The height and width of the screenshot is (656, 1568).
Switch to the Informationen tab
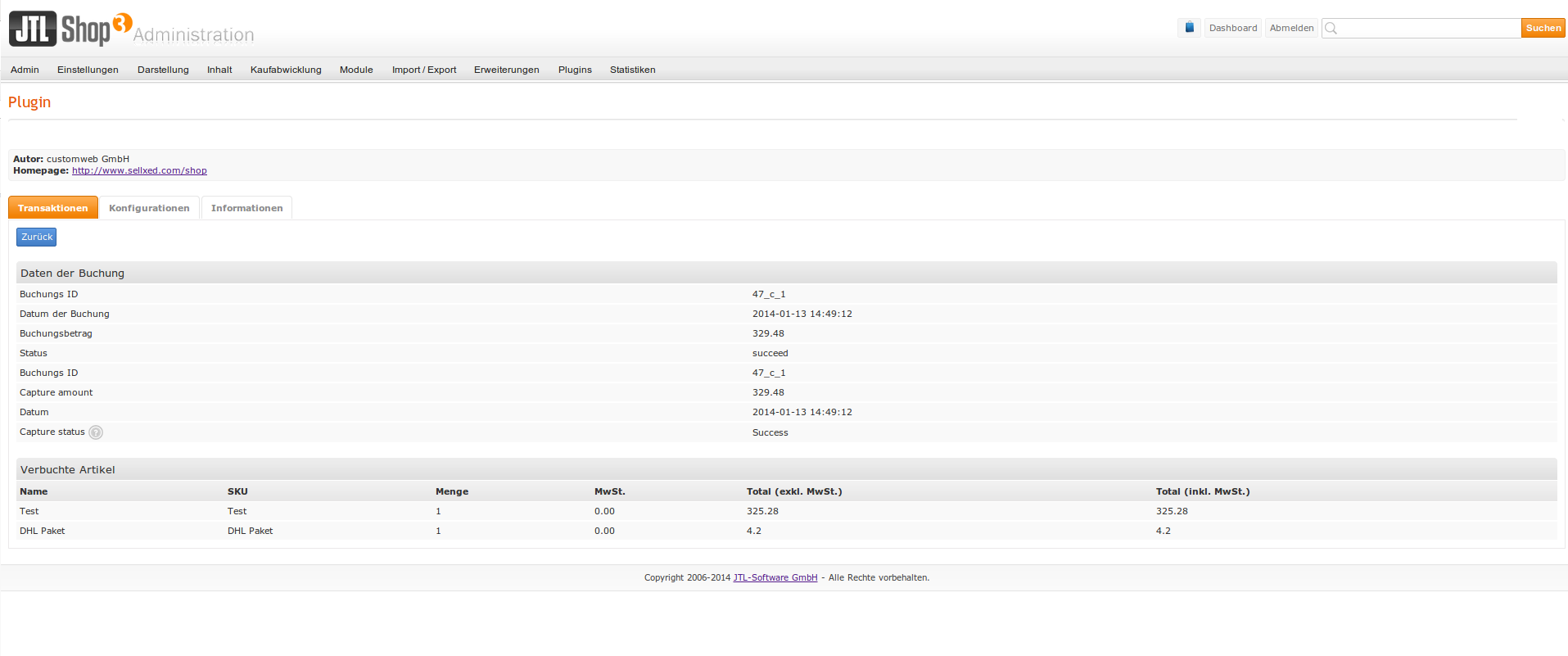click(x=246, y=208)
